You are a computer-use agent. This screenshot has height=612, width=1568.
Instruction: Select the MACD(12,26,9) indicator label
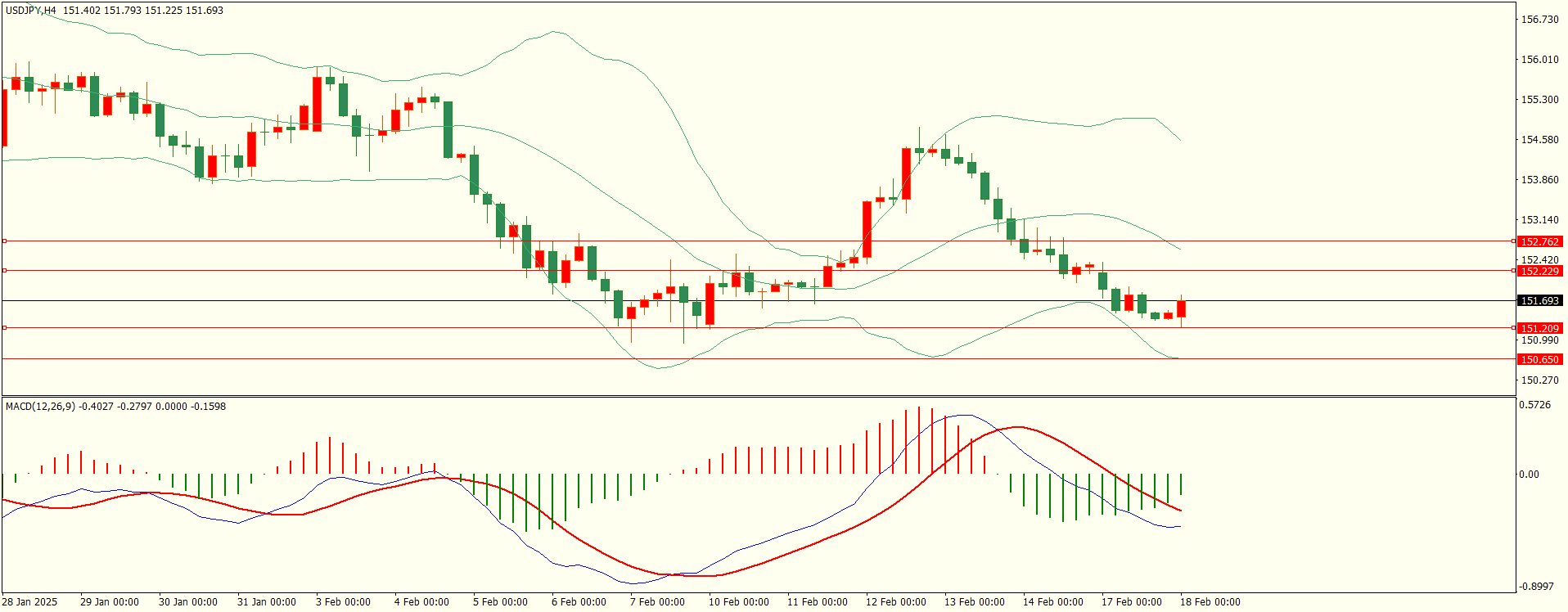click(42, 407)
